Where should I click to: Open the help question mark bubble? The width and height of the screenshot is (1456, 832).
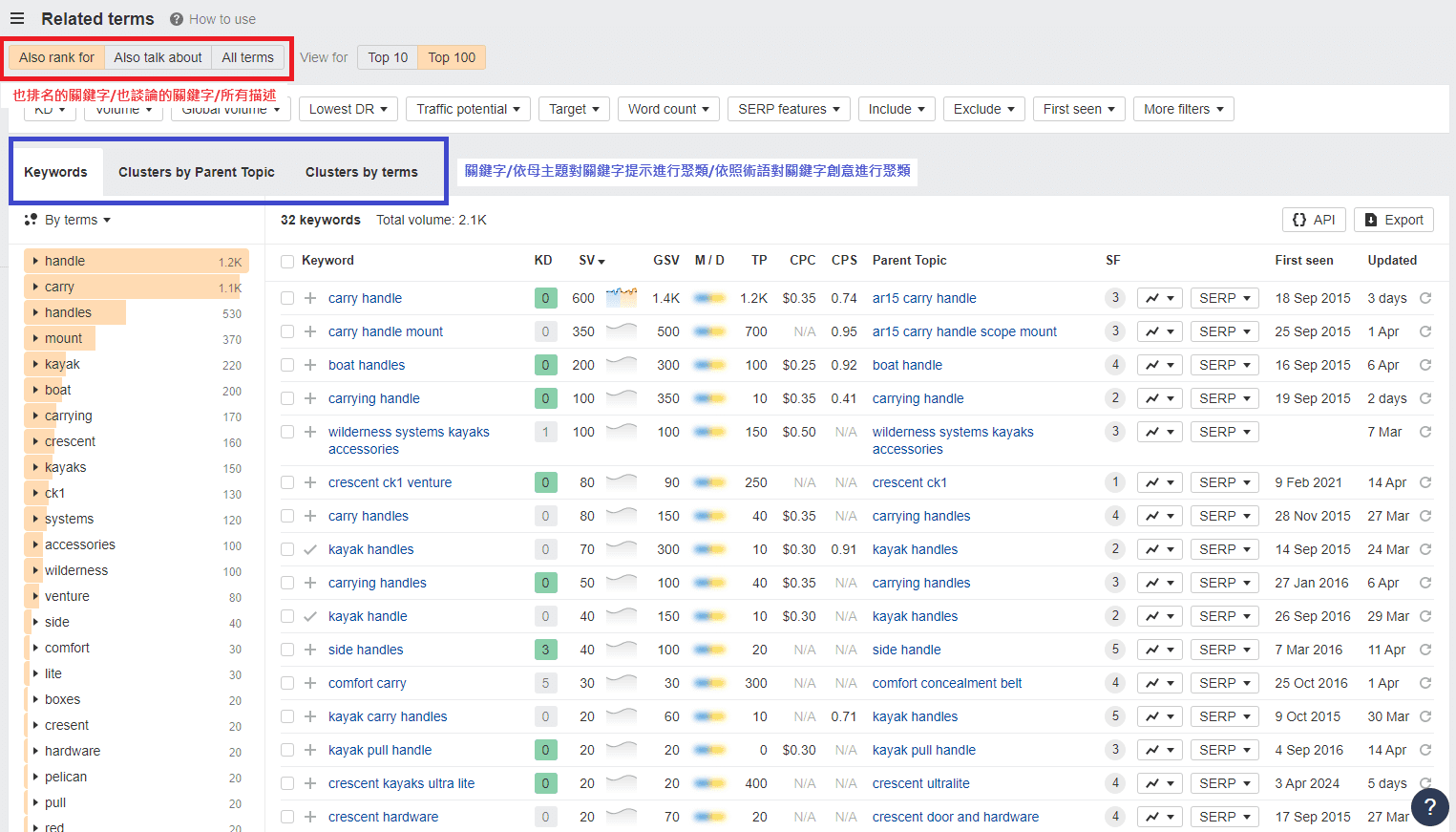1429,806
